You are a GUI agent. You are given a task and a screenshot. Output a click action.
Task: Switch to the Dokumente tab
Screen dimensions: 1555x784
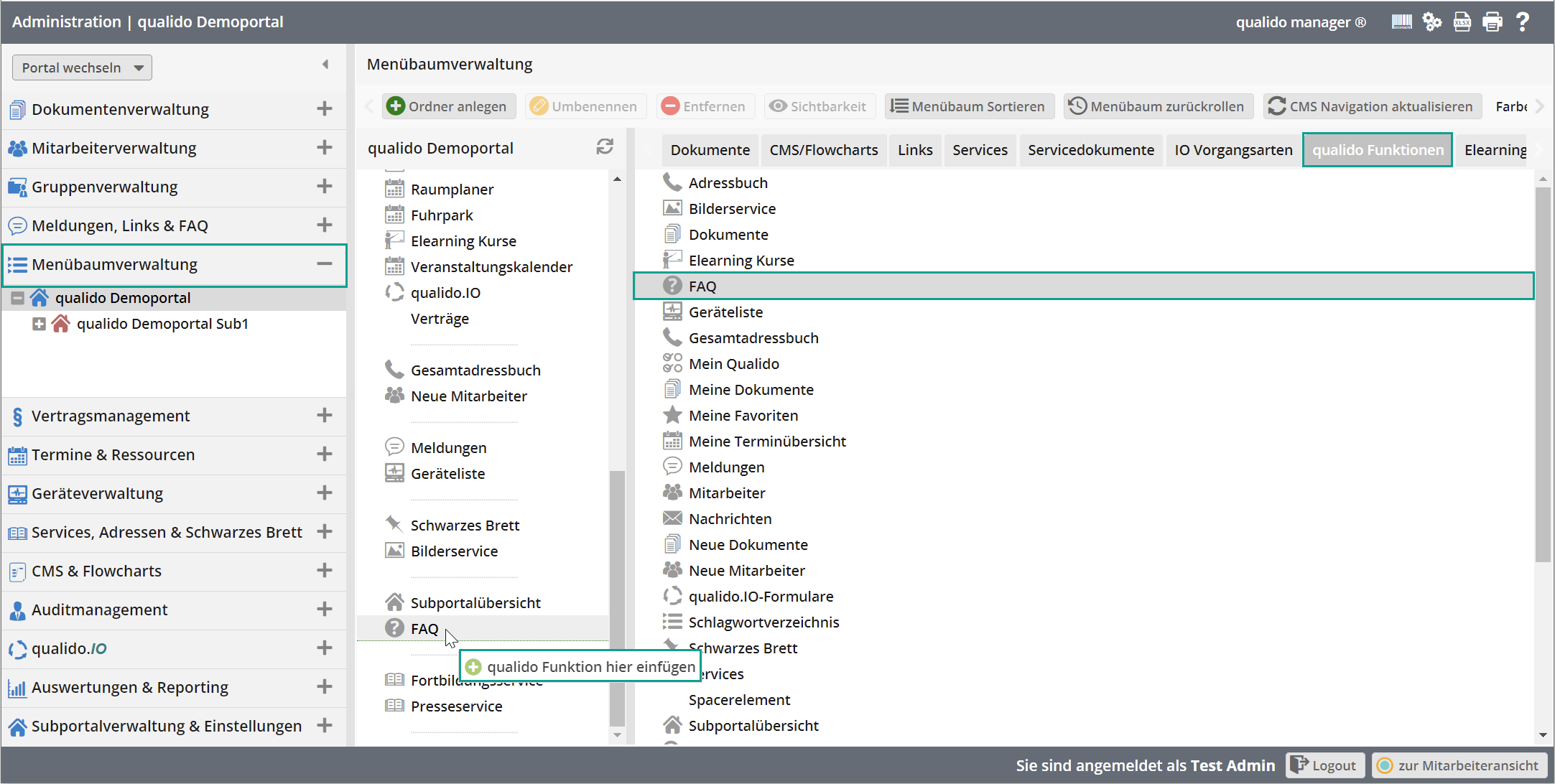(710, 150)
